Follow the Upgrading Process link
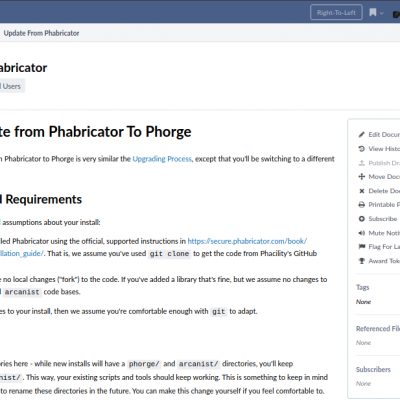This screenshot has height=400, width=400. pos(162,159)
